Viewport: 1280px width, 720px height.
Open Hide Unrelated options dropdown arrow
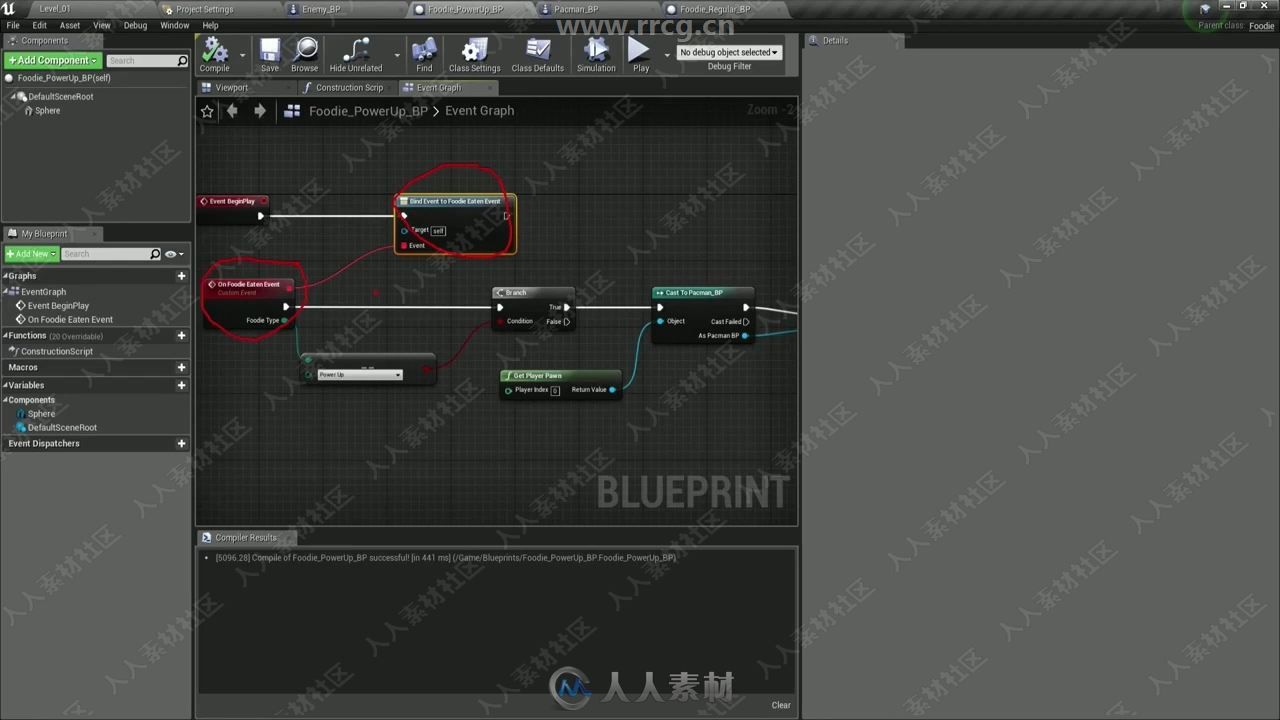point(397,55)
